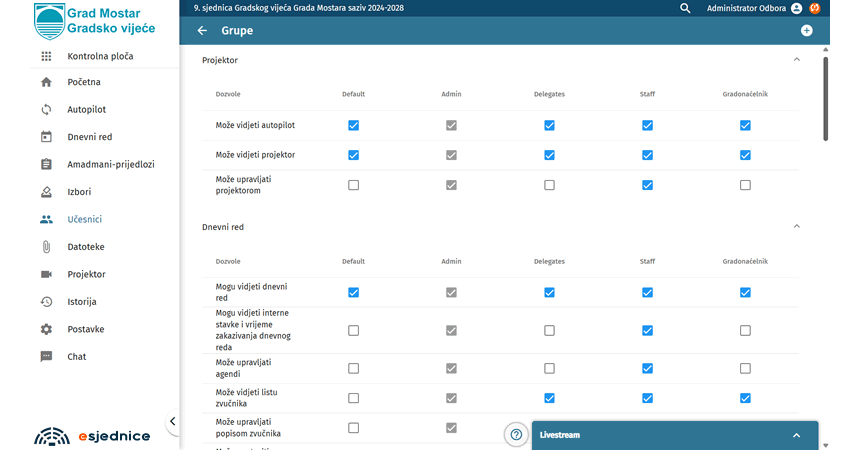Screen dimensions: 860x450
Task: Open Kontrolna ploča from the sidebar
Action: 100,56
